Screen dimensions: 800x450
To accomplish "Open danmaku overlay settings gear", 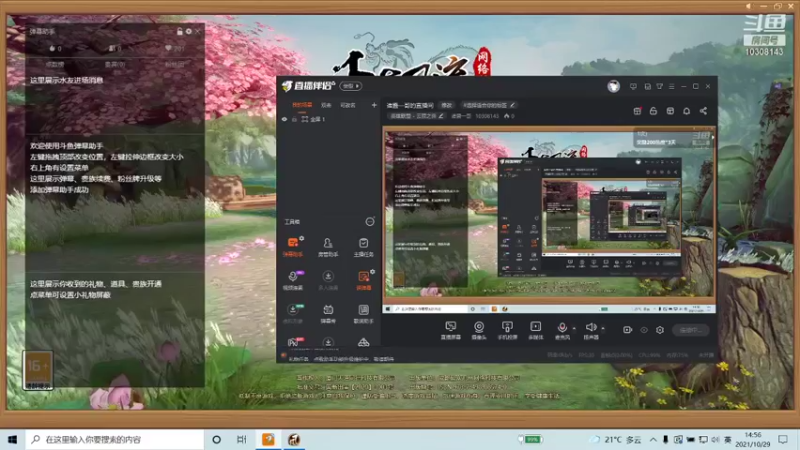I will pos(189,32).
